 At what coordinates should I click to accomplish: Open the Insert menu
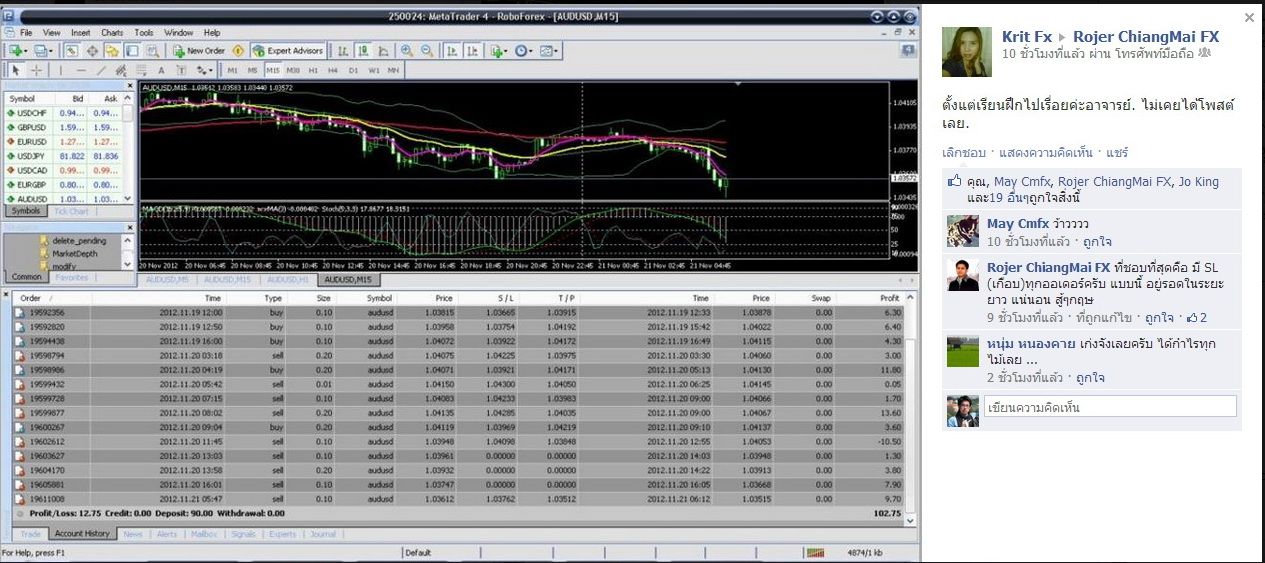tap(81, 33)
